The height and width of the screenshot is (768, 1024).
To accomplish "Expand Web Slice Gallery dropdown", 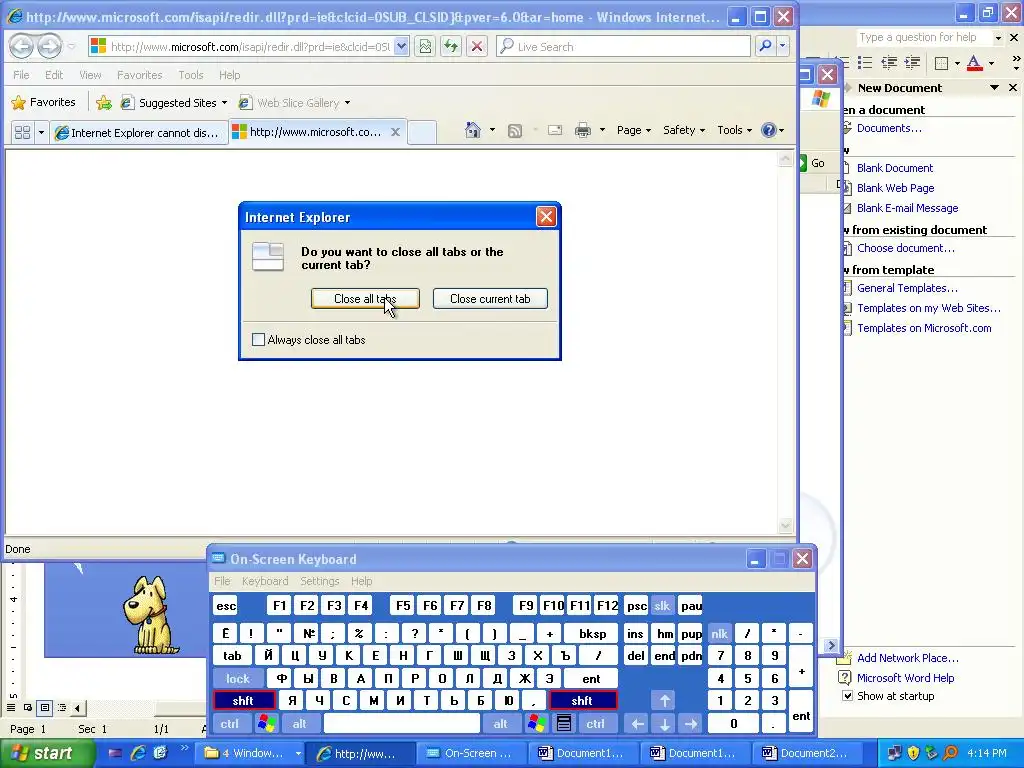I will (x=347, y=103).
